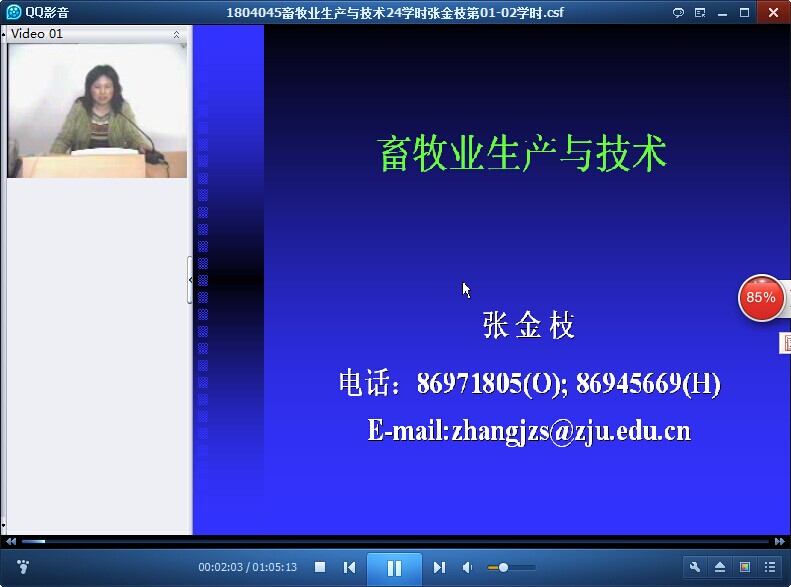
Task: Open the footprint history icon
Action: pos(23,567)
